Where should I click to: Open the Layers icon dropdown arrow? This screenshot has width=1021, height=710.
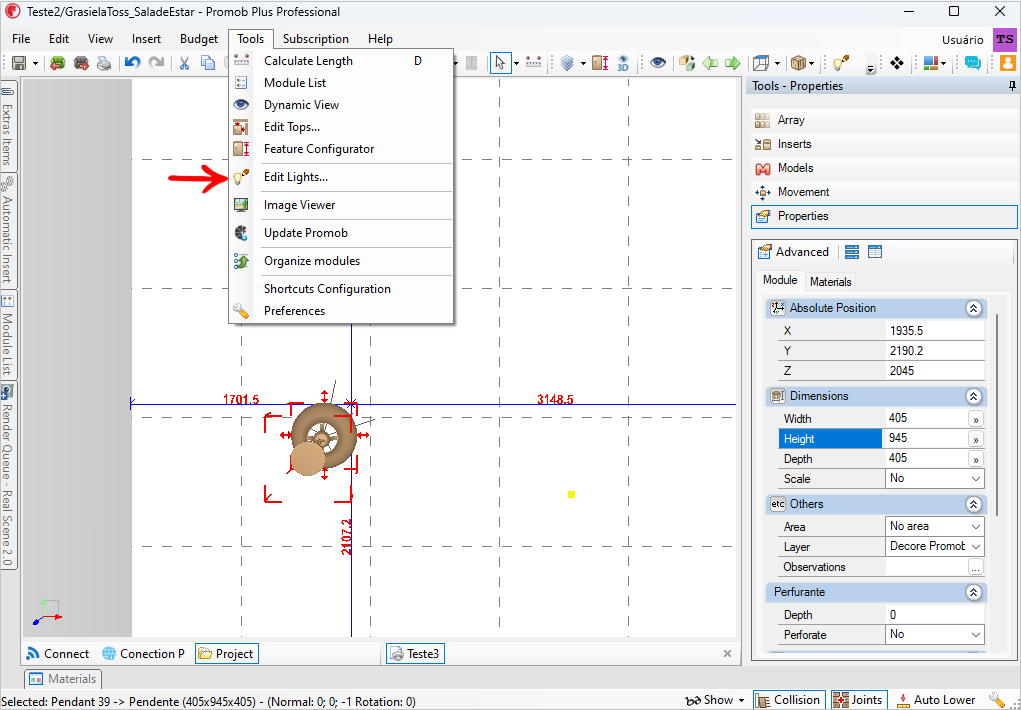tap(583, 63)
